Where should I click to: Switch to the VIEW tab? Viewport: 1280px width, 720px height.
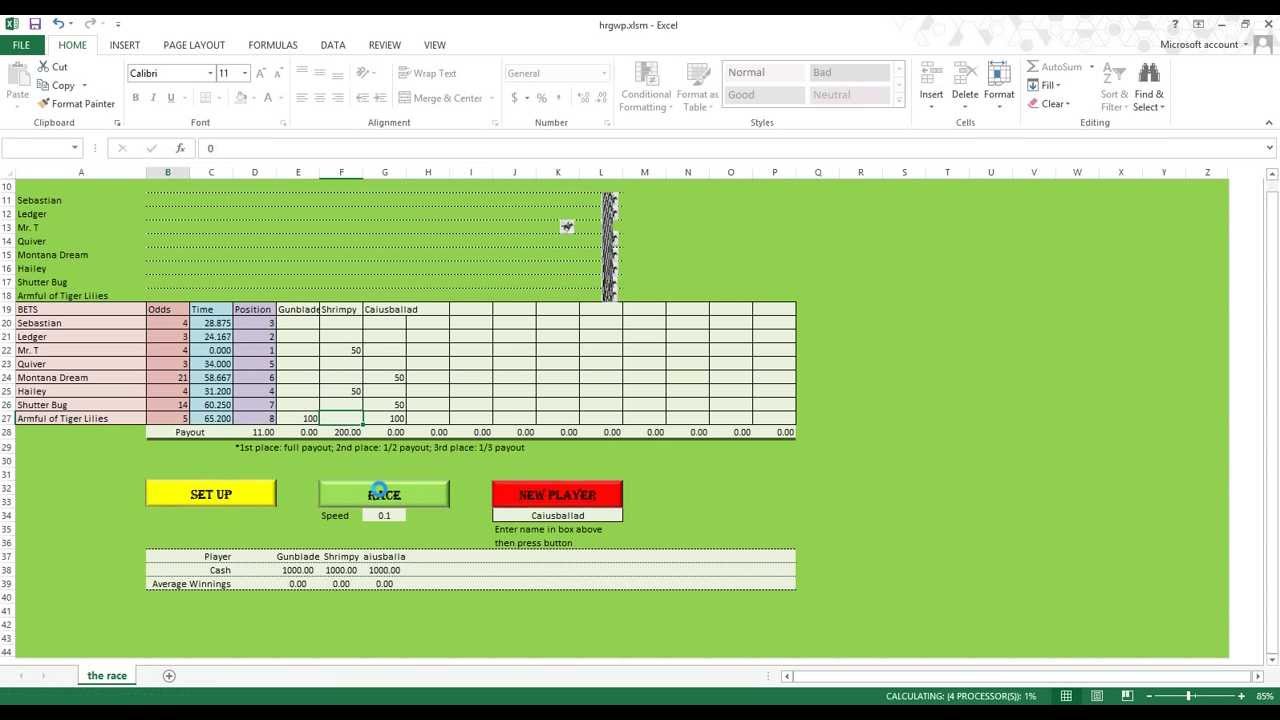[x=435, y=45]
